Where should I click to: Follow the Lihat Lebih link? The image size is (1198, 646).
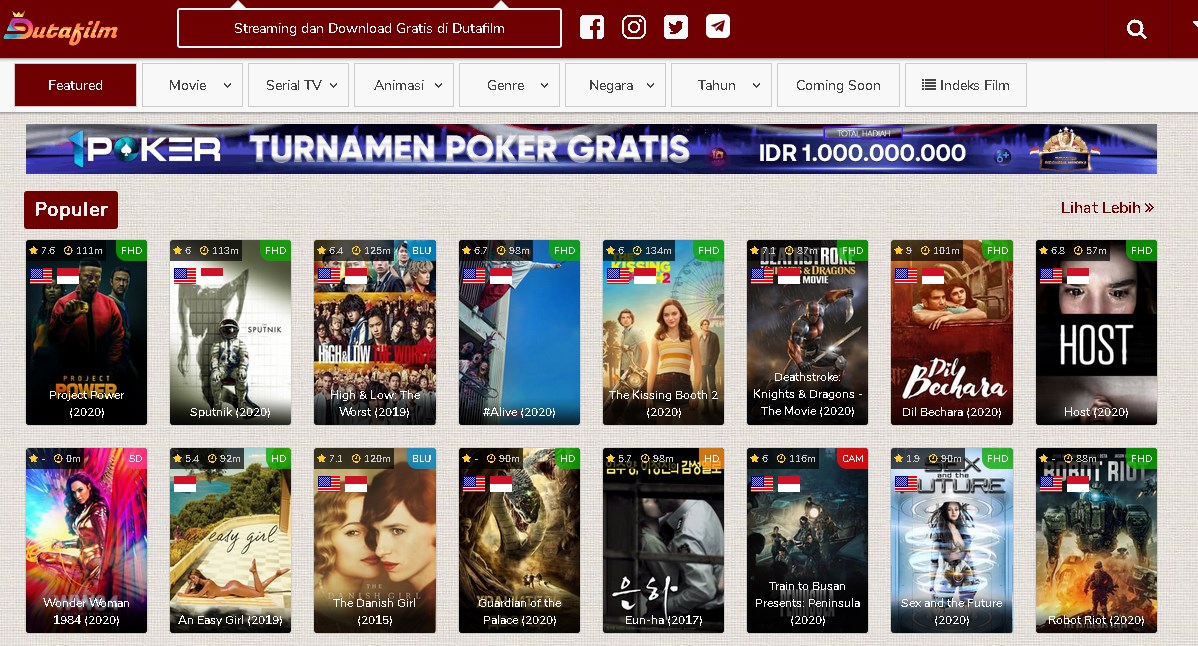[x=1107, y=208]
